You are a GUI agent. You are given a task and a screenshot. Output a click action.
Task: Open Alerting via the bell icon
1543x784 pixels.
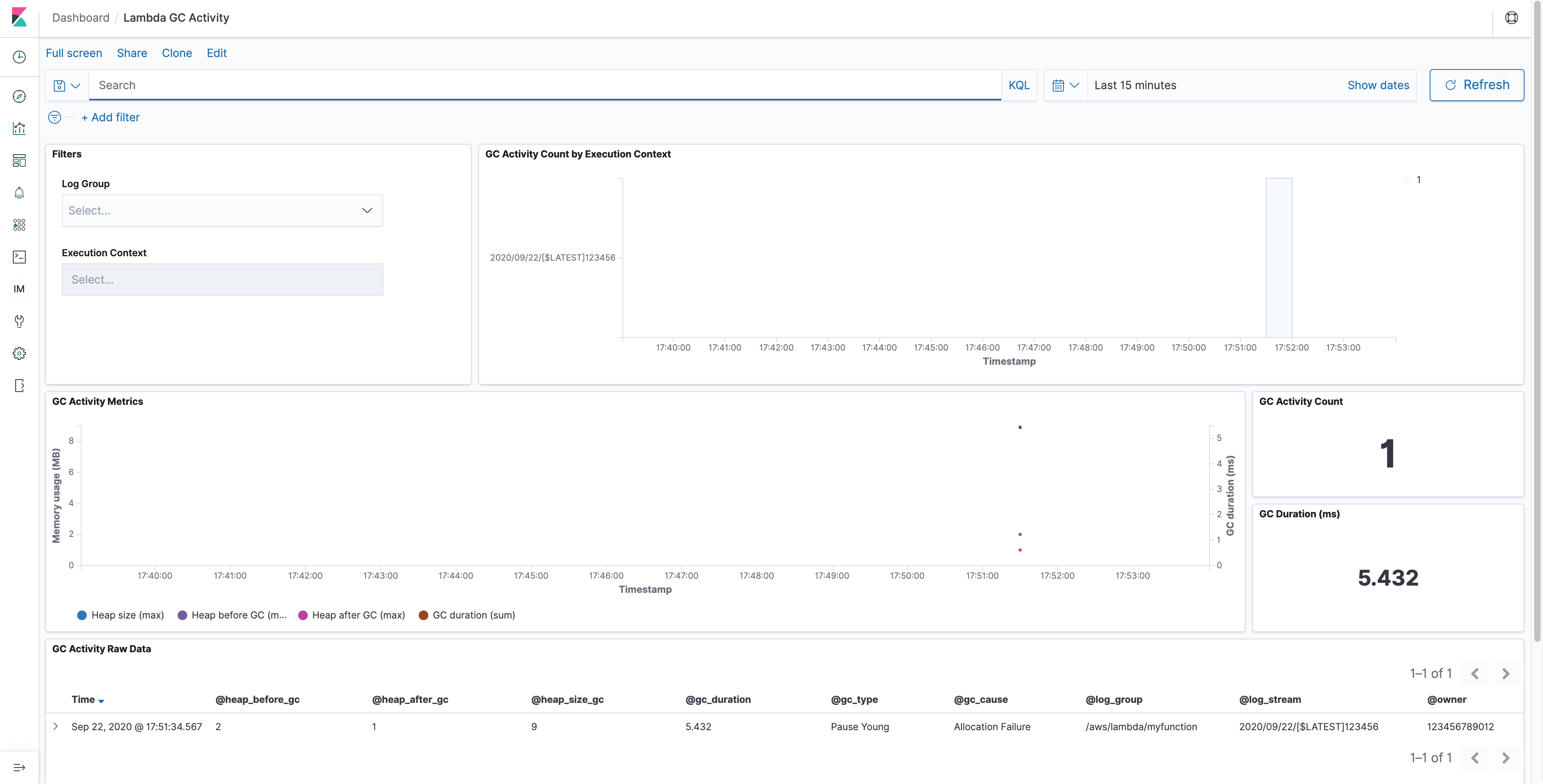[x=19, y=193]
